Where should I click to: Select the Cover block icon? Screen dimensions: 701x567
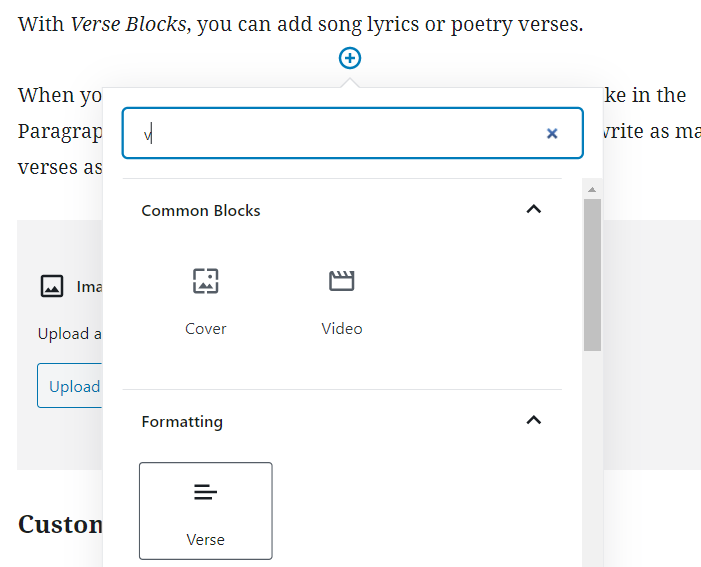[x=206, y=281]
